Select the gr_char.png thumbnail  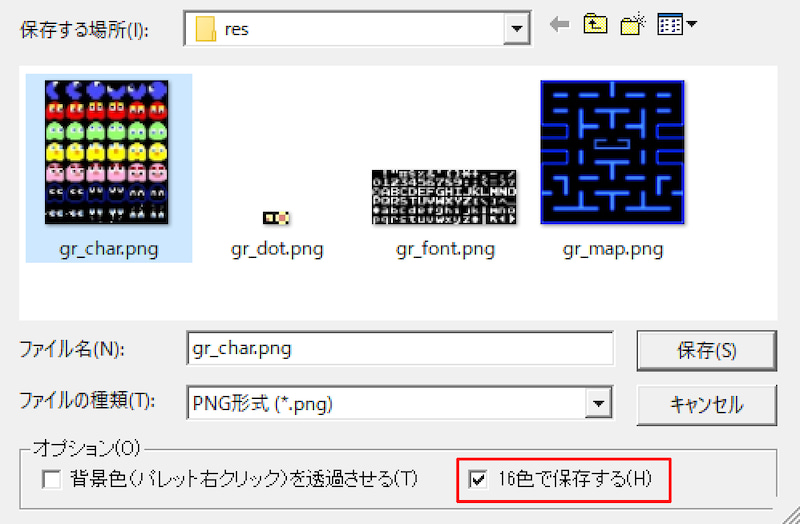(x=107, y=152)
